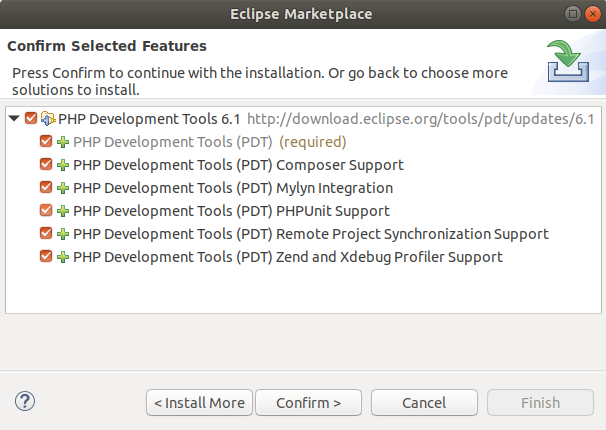This screenshot has width=606, height=430.
Task: Click green plus icon beside required PDT entry
Action: click(x=63, y=142)
